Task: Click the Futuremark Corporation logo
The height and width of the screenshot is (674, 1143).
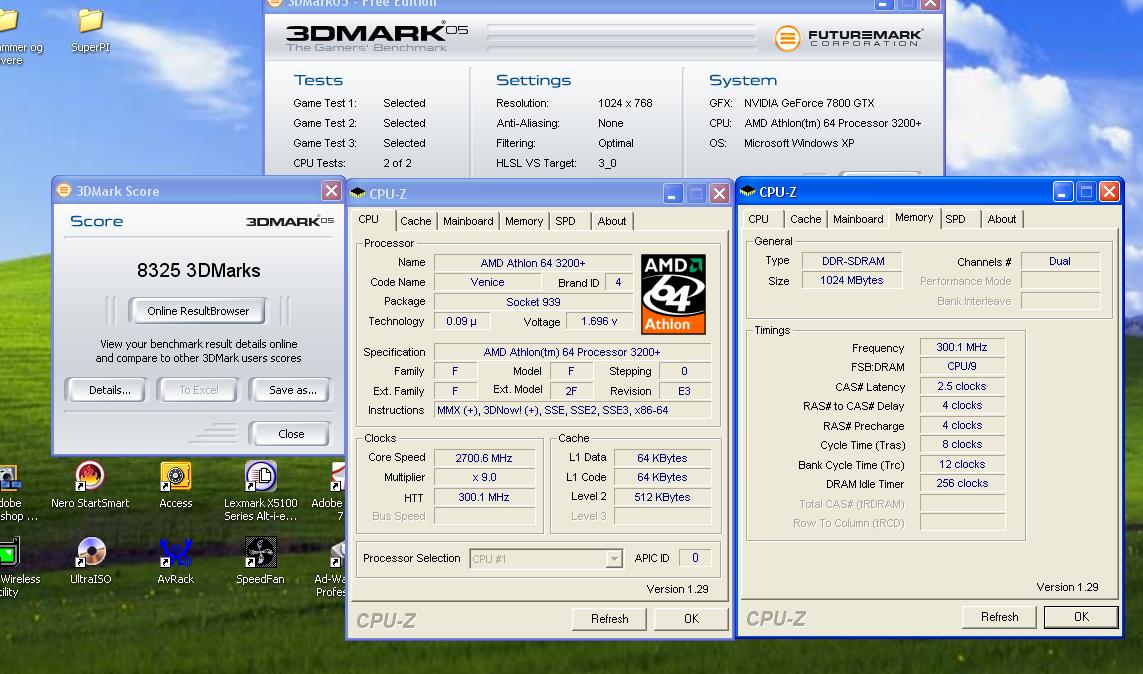Action: point(849,38)
